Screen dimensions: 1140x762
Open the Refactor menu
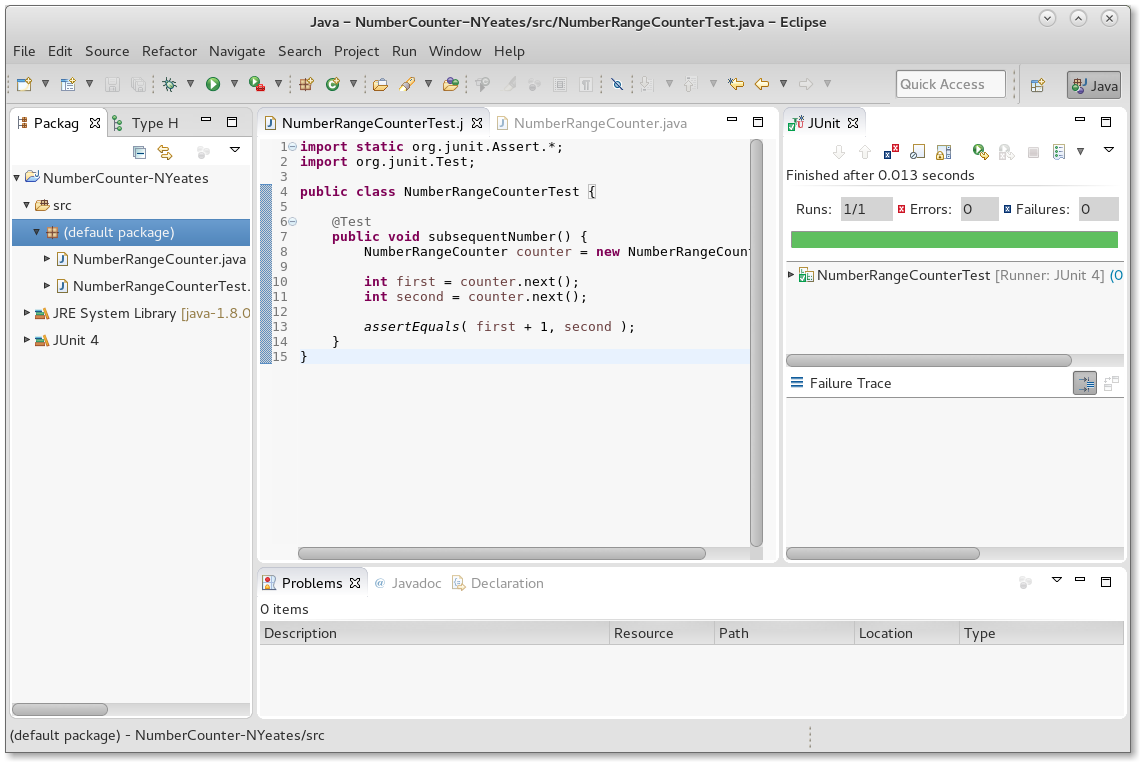(169, 51)
